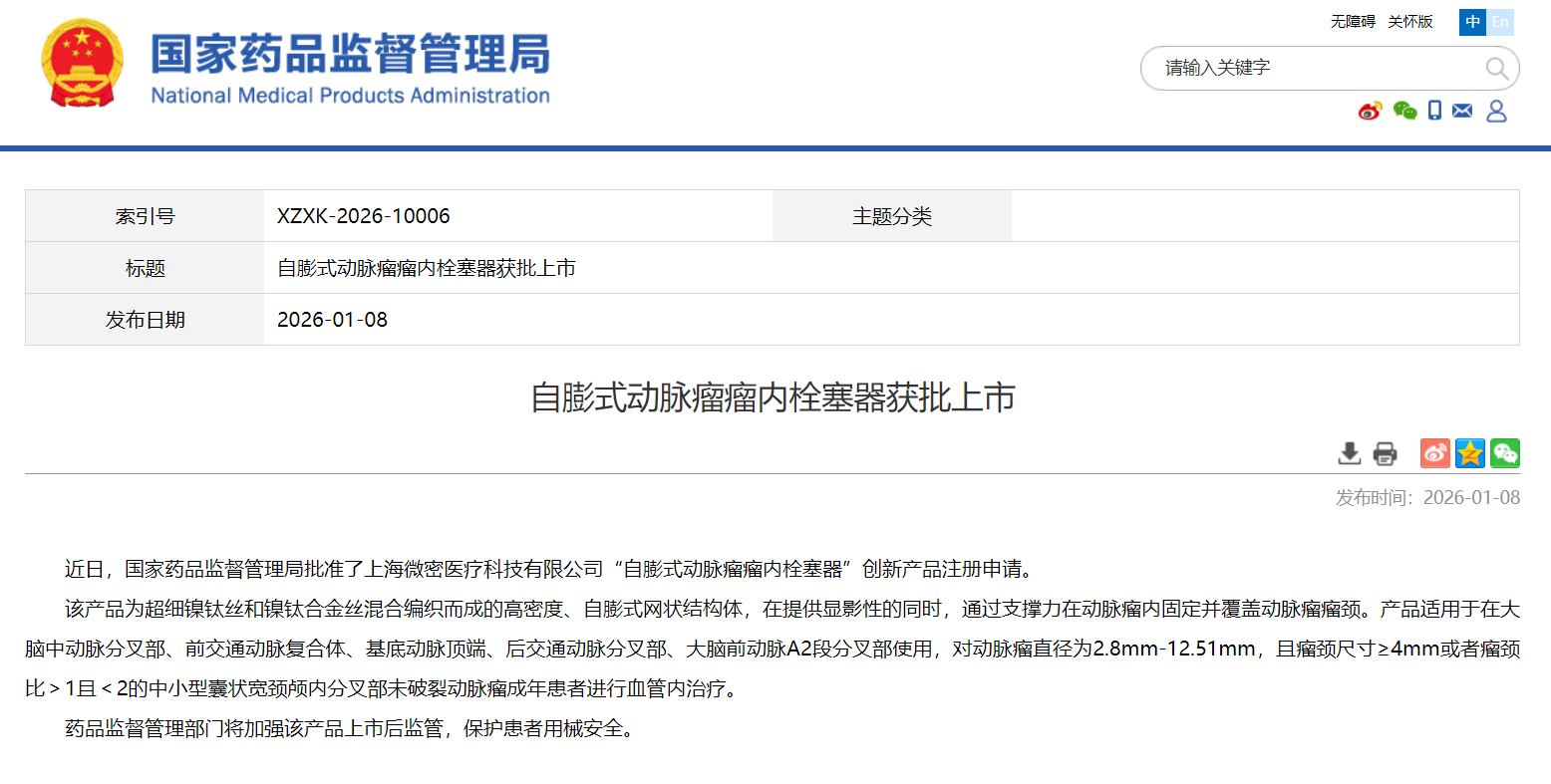Screen dimensions: 1551x784
Task: Click the mobile phone icon in the header
Action: (x=1434, y=111)
